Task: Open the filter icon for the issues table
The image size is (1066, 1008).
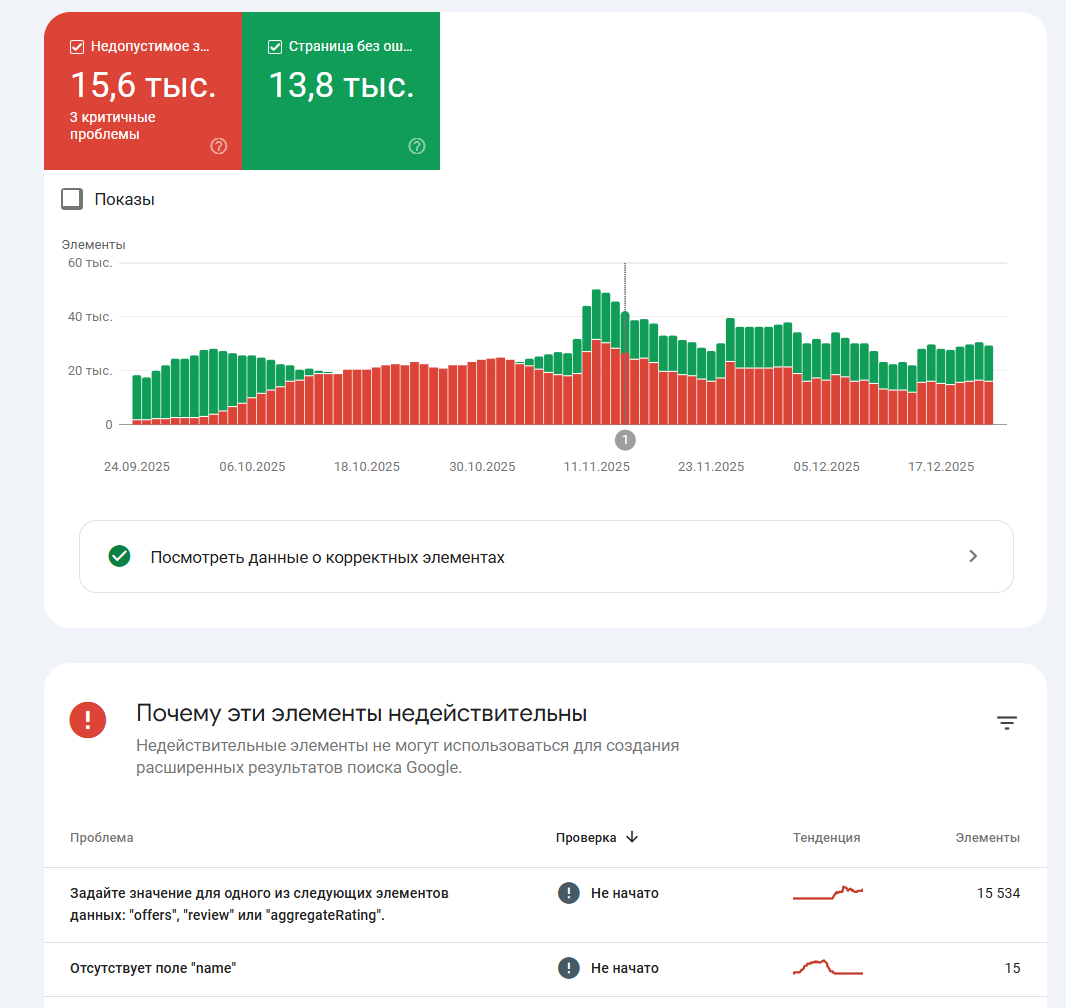Action: [1006, 723]
